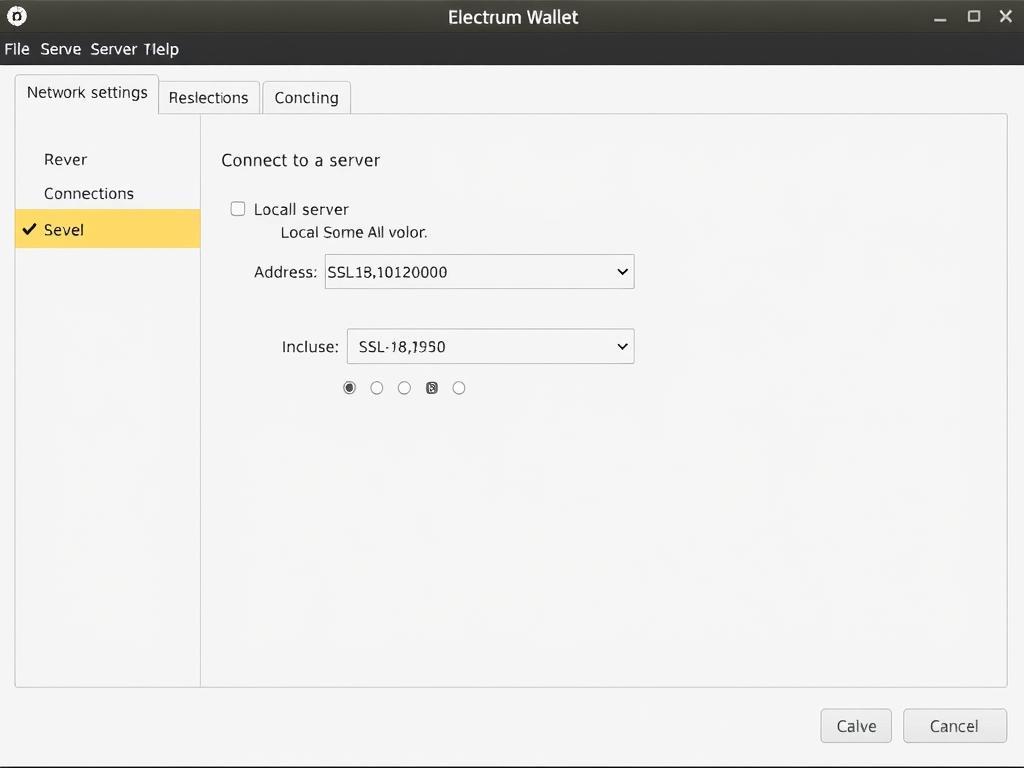1024x768 pixels.
Task: Click the Cancel button
Action: coord(954,726)
